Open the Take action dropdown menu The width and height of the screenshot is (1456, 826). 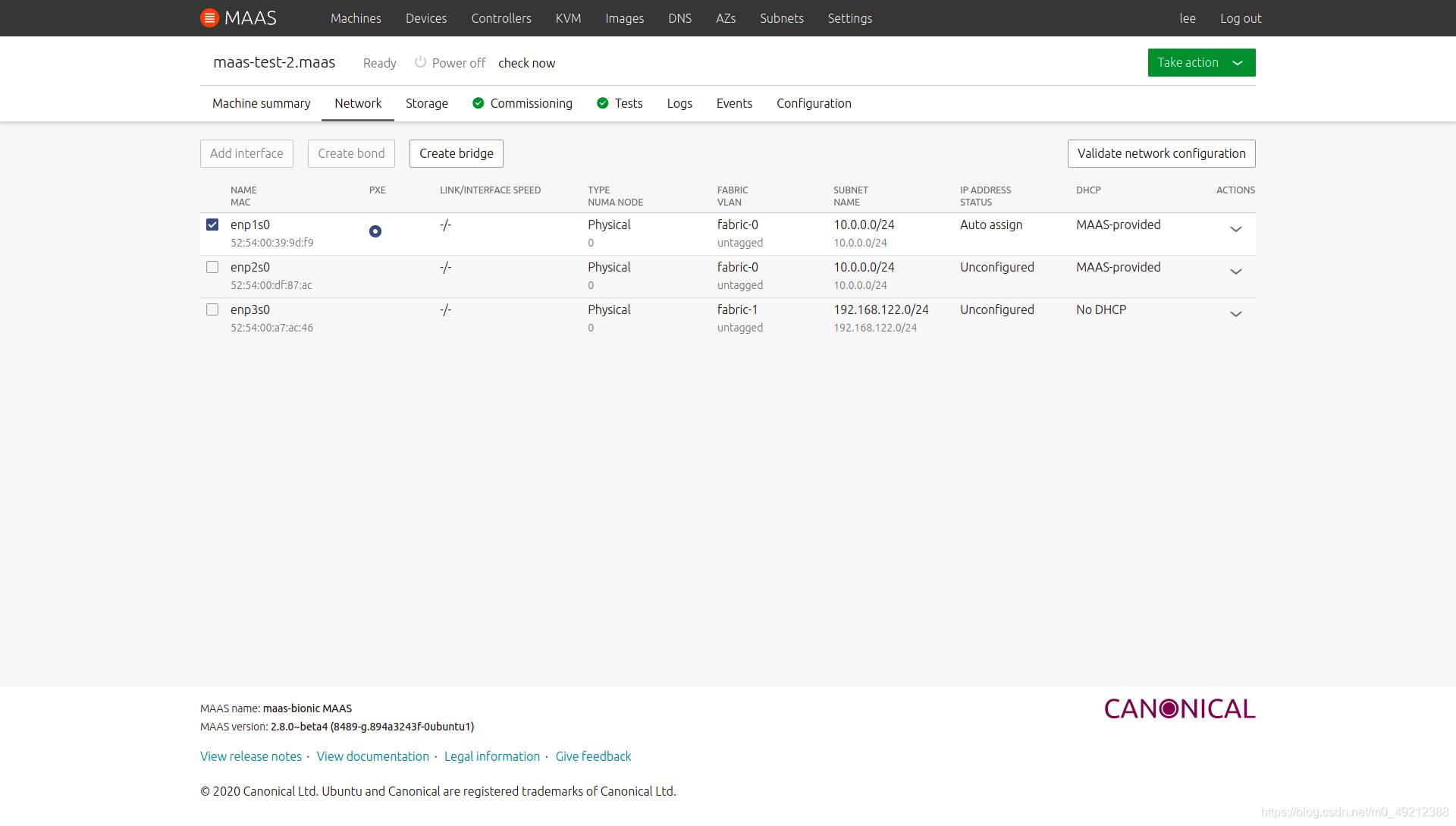pyautogui.click(x=1201, y=62)
